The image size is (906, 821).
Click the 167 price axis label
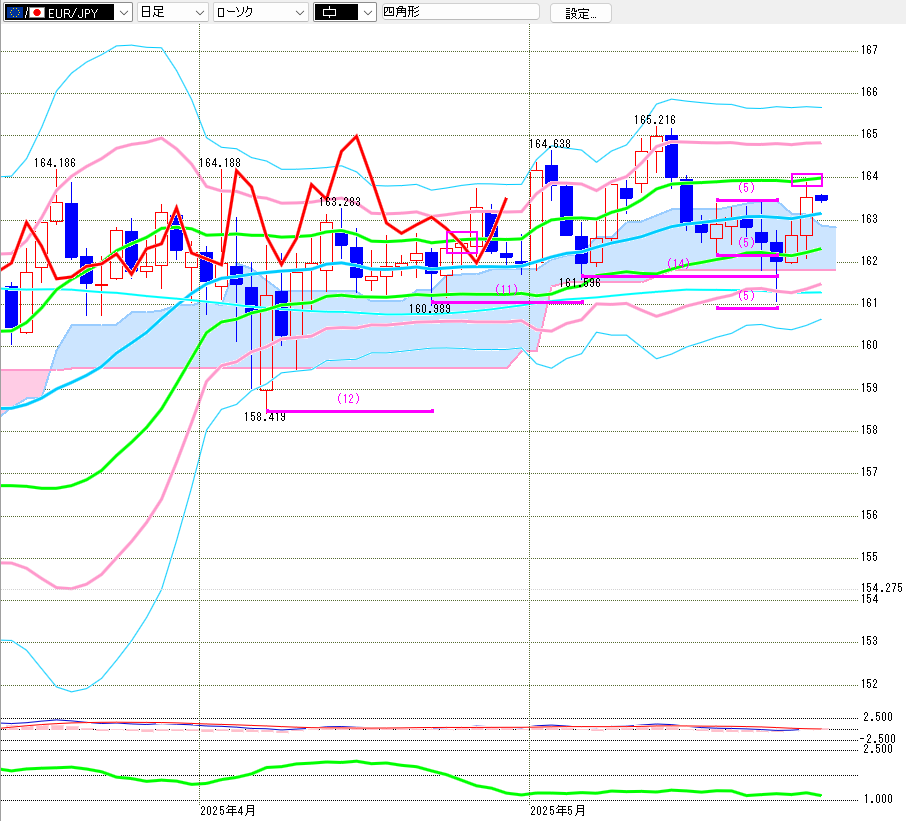click(x=869, y=50)
